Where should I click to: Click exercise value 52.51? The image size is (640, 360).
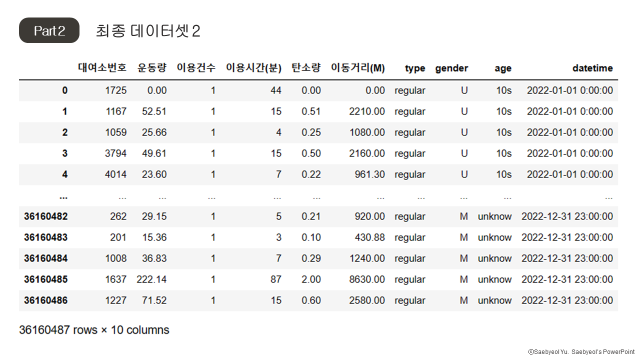click(154, 111)
